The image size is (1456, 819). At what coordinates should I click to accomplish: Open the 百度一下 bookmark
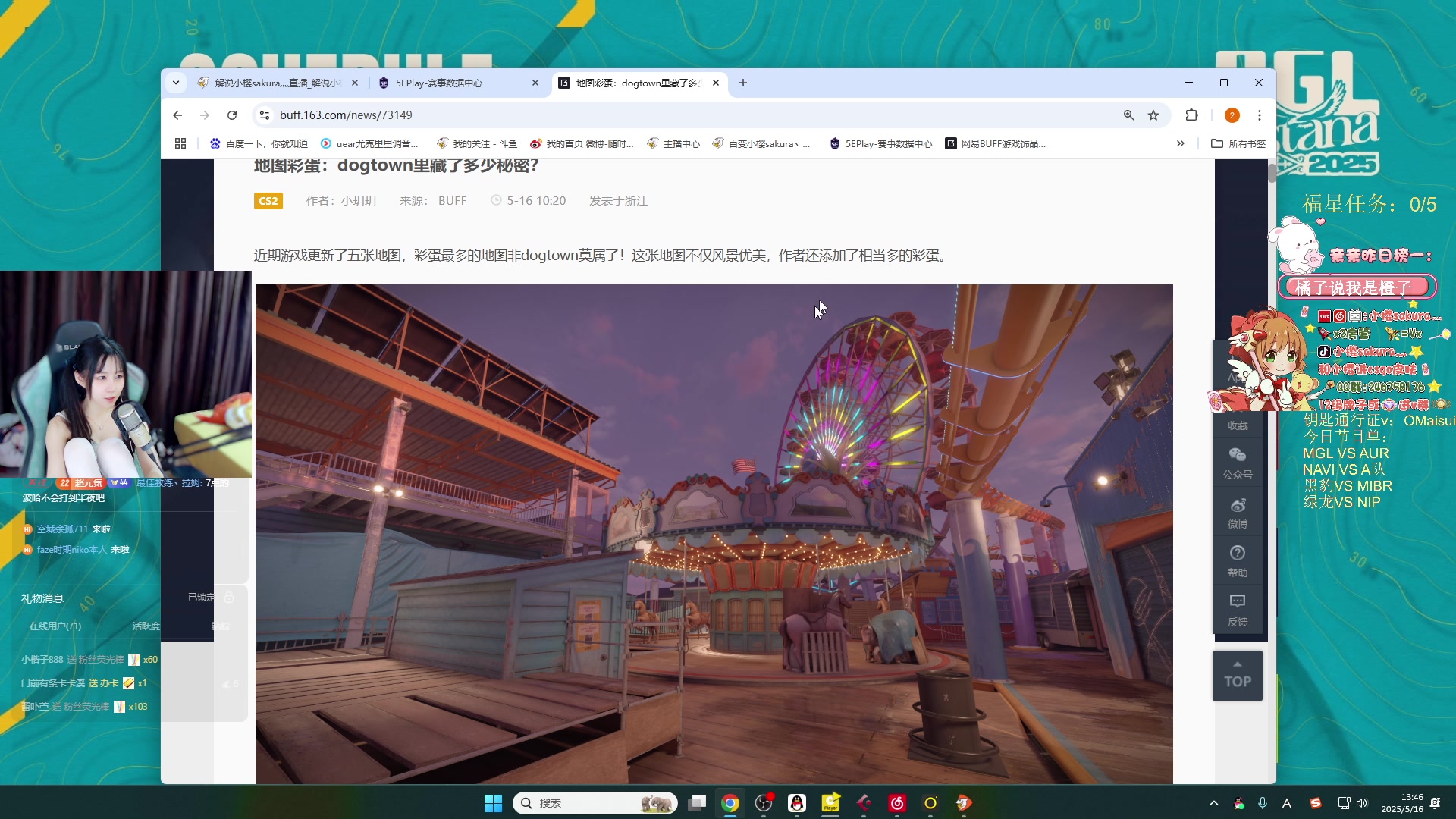(259, 143)
